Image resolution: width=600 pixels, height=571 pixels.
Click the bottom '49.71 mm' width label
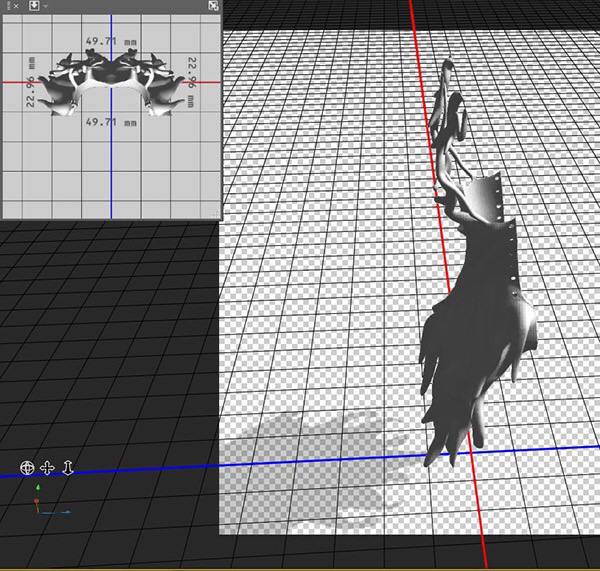(111, 122)
